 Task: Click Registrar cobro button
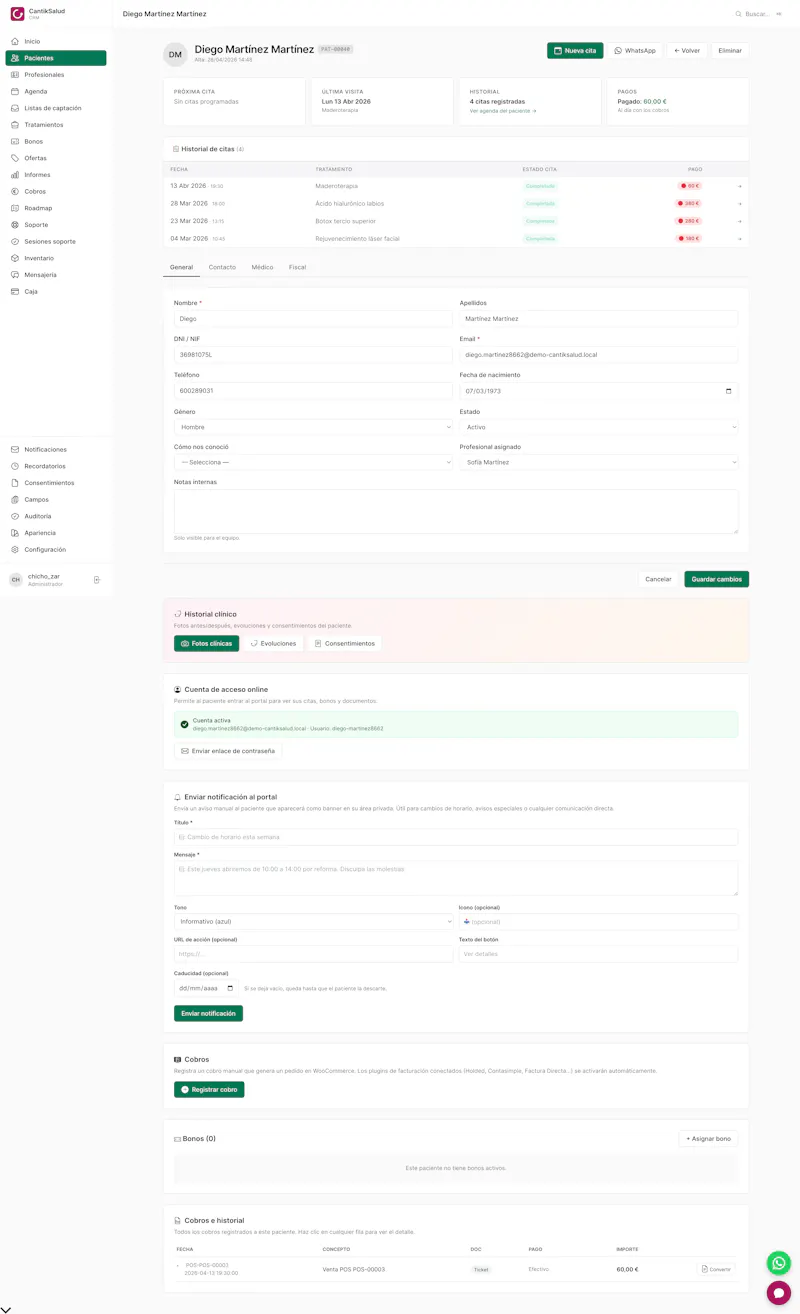[209, 1089]
